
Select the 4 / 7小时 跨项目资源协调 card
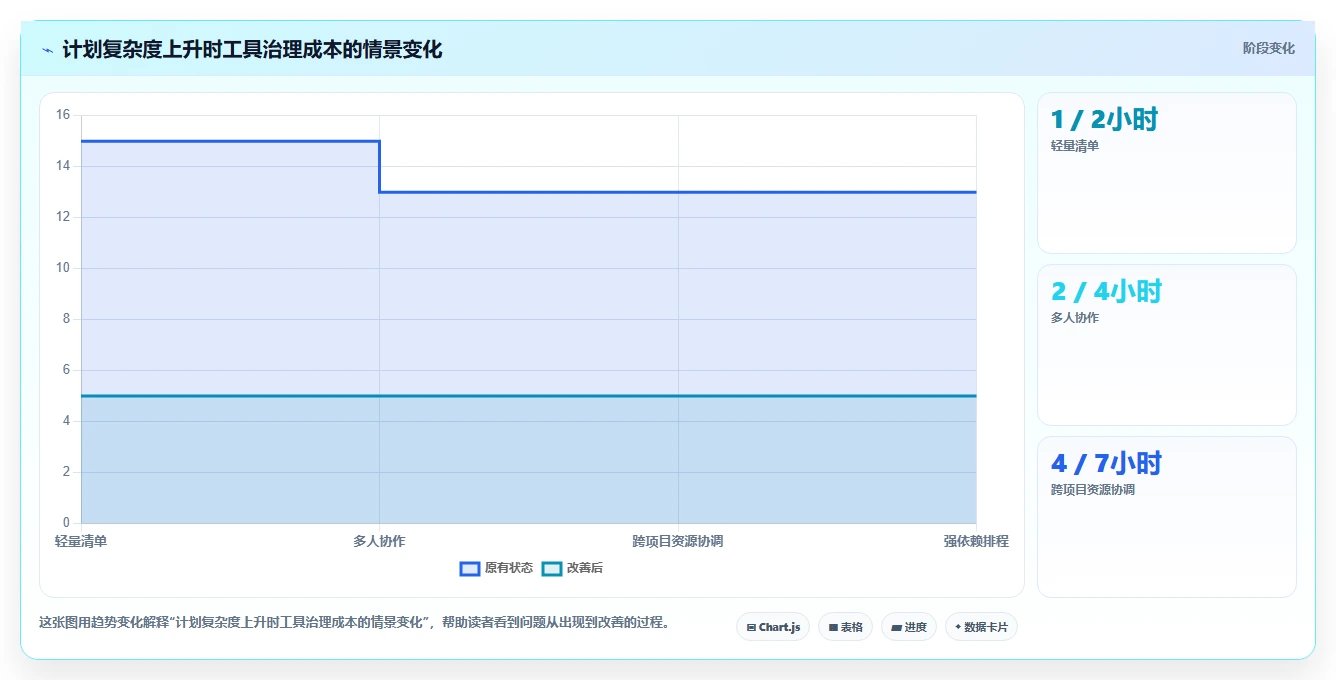point(1167,517)
